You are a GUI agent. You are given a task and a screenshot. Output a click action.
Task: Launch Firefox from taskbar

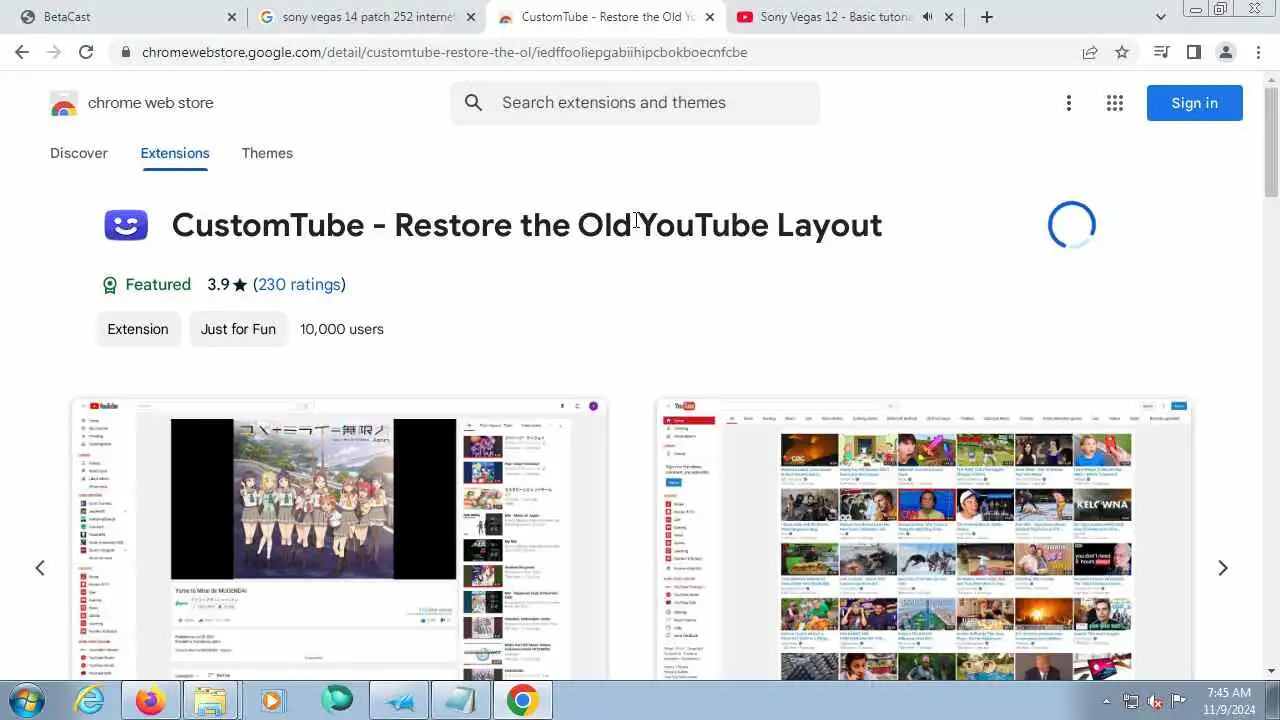[150, 701]
